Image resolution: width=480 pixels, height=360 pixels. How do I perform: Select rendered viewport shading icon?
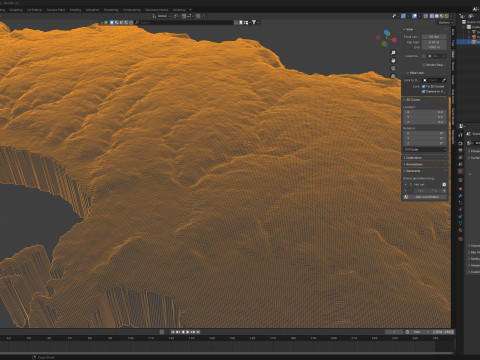coord(446,16)
